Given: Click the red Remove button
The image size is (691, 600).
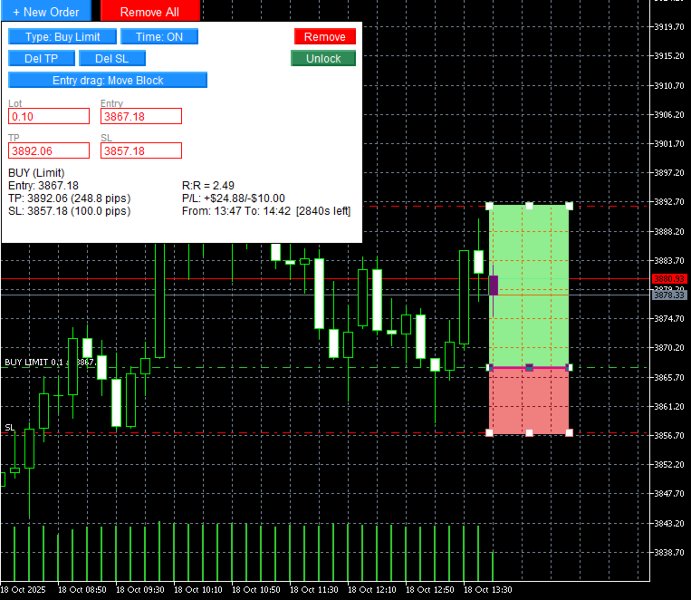Looking at the screenshot, I should pyautogui.click(x=325, y=37).
